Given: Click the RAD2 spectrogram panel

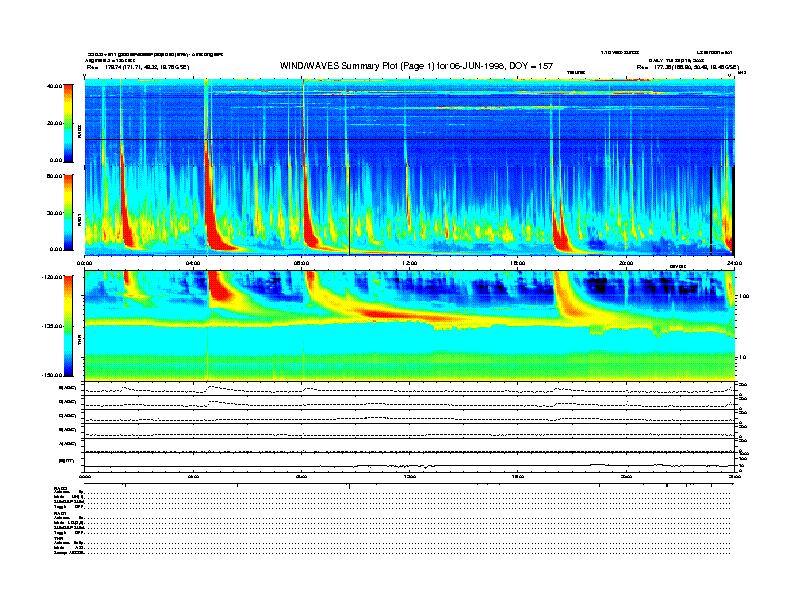Looking at the screenshot, I should click(410, 122).
